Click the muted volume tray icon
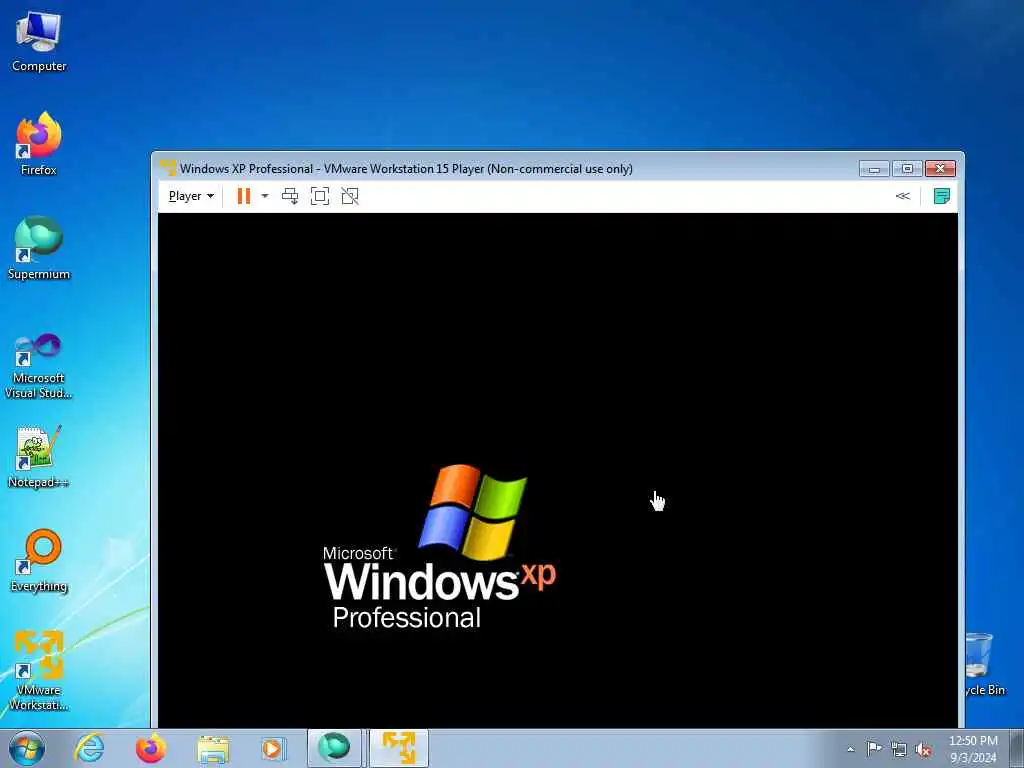Image resolution: width=1024 pixels, height=768 pixels. tap(923, 749)
